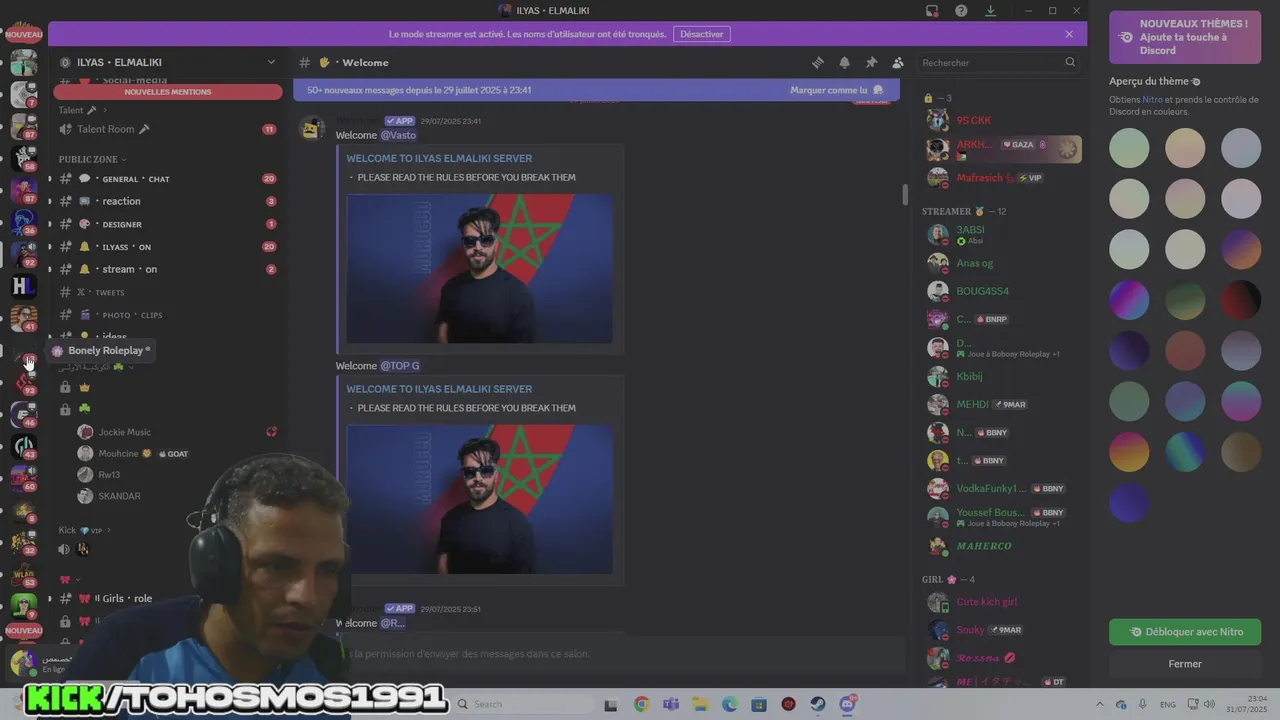Viewport: 1280px width, 720px height.
Task: Select the lone bottom indigo theme swatch
Action: [1129, 503]
